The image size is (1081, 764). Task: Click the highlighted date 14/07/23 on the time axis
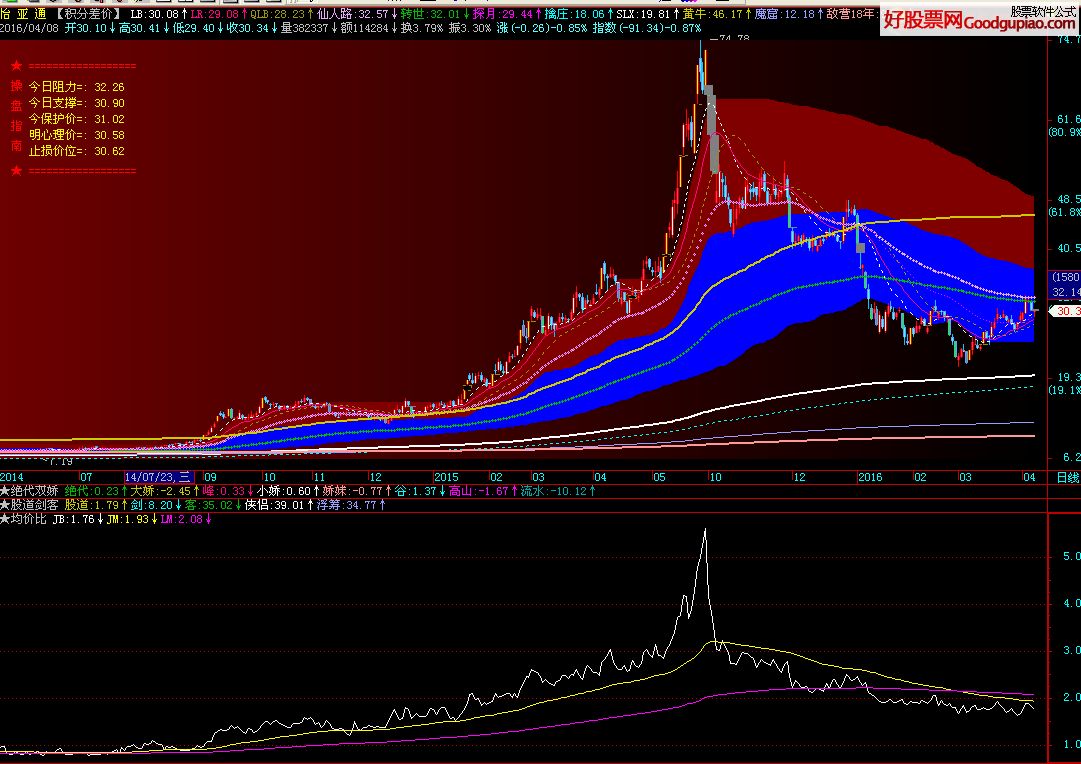pyautogui.click(x=159, y=476)
